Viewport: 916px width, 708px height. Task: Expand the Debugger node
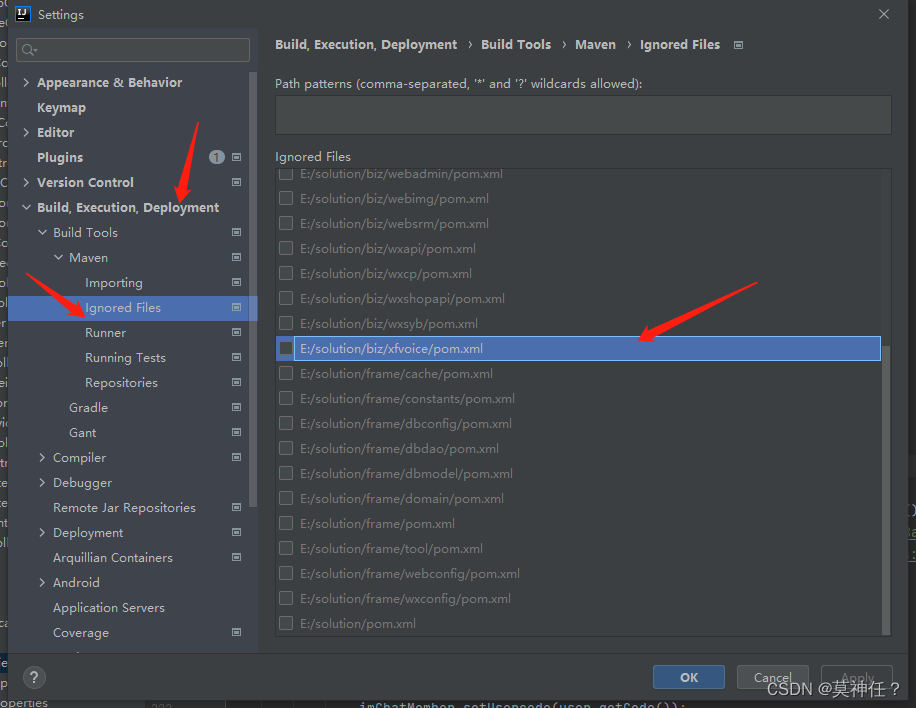(42, 483)
